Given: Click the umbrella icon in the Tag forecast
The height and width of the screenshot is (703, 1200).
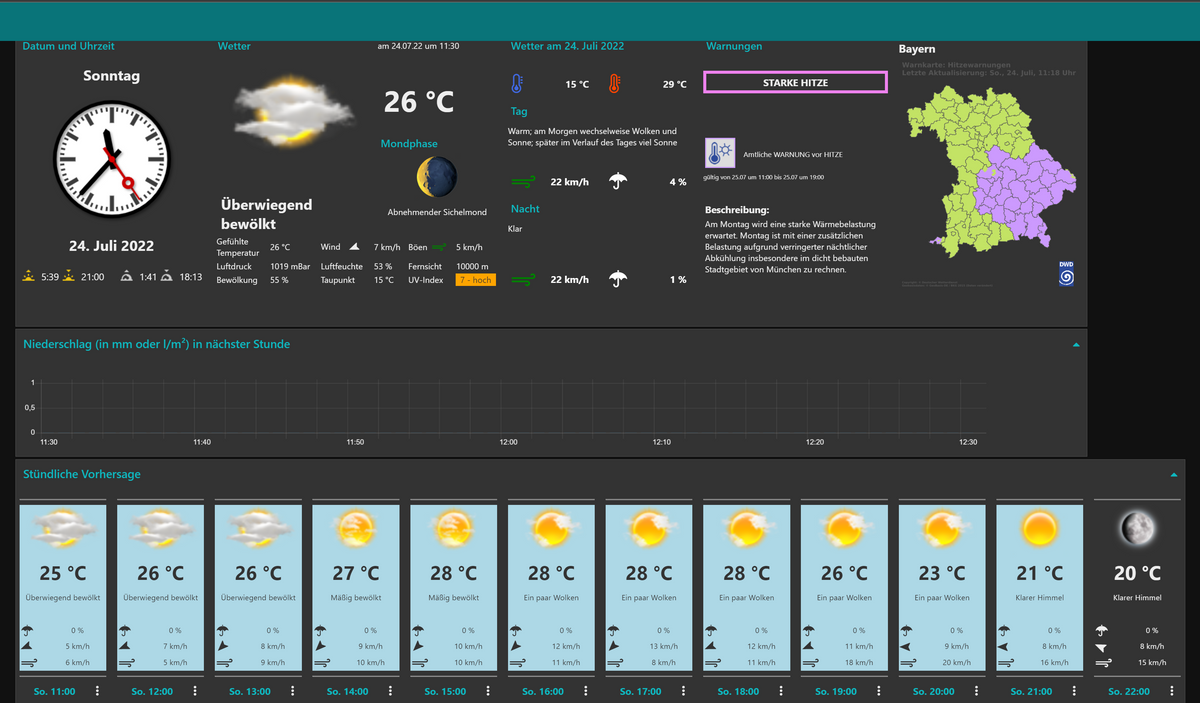Looking at the screenshot, I should click(x=618, y=181).
